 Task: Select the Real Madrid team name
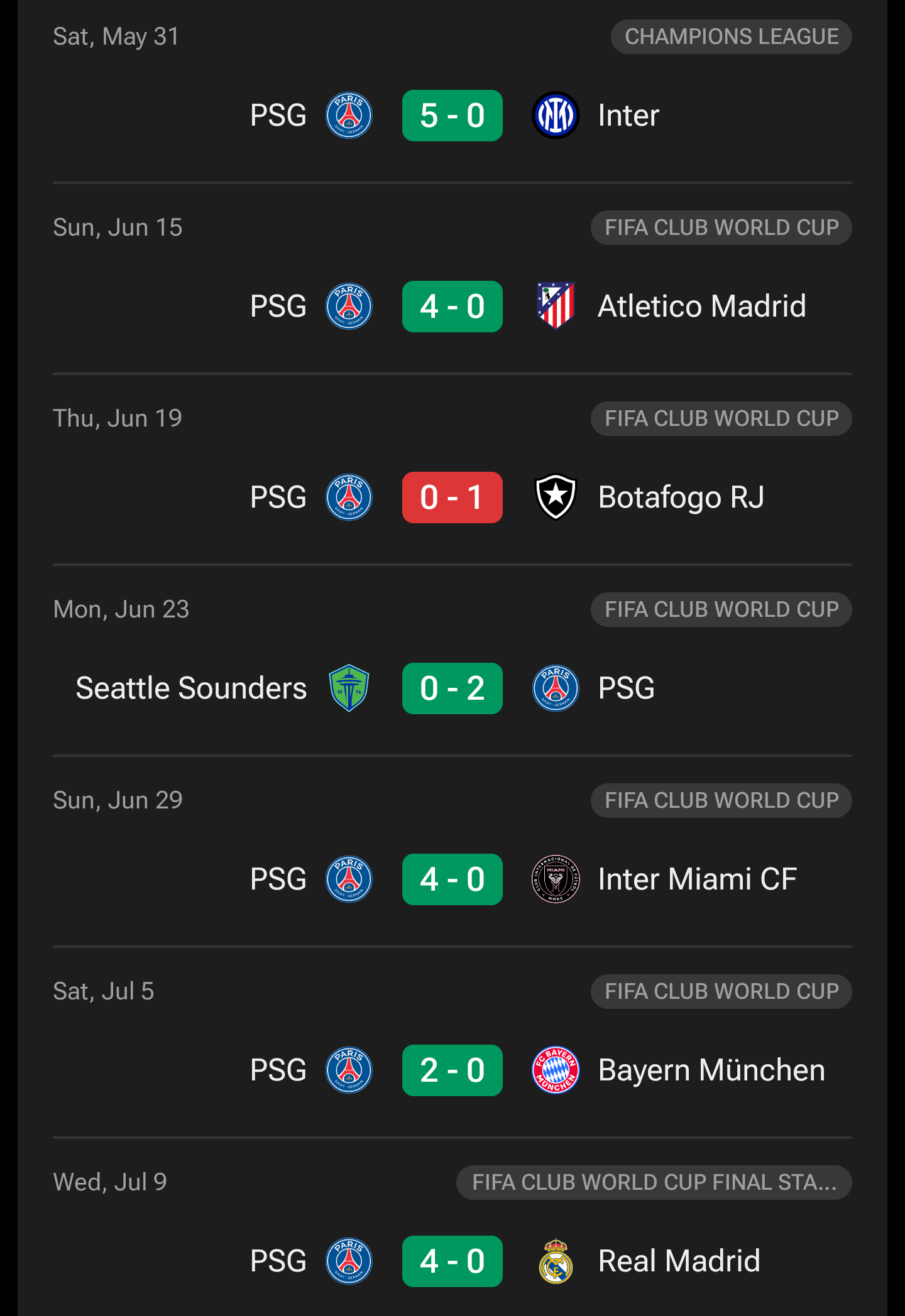pyautogui.click(x=679, y=1261)
